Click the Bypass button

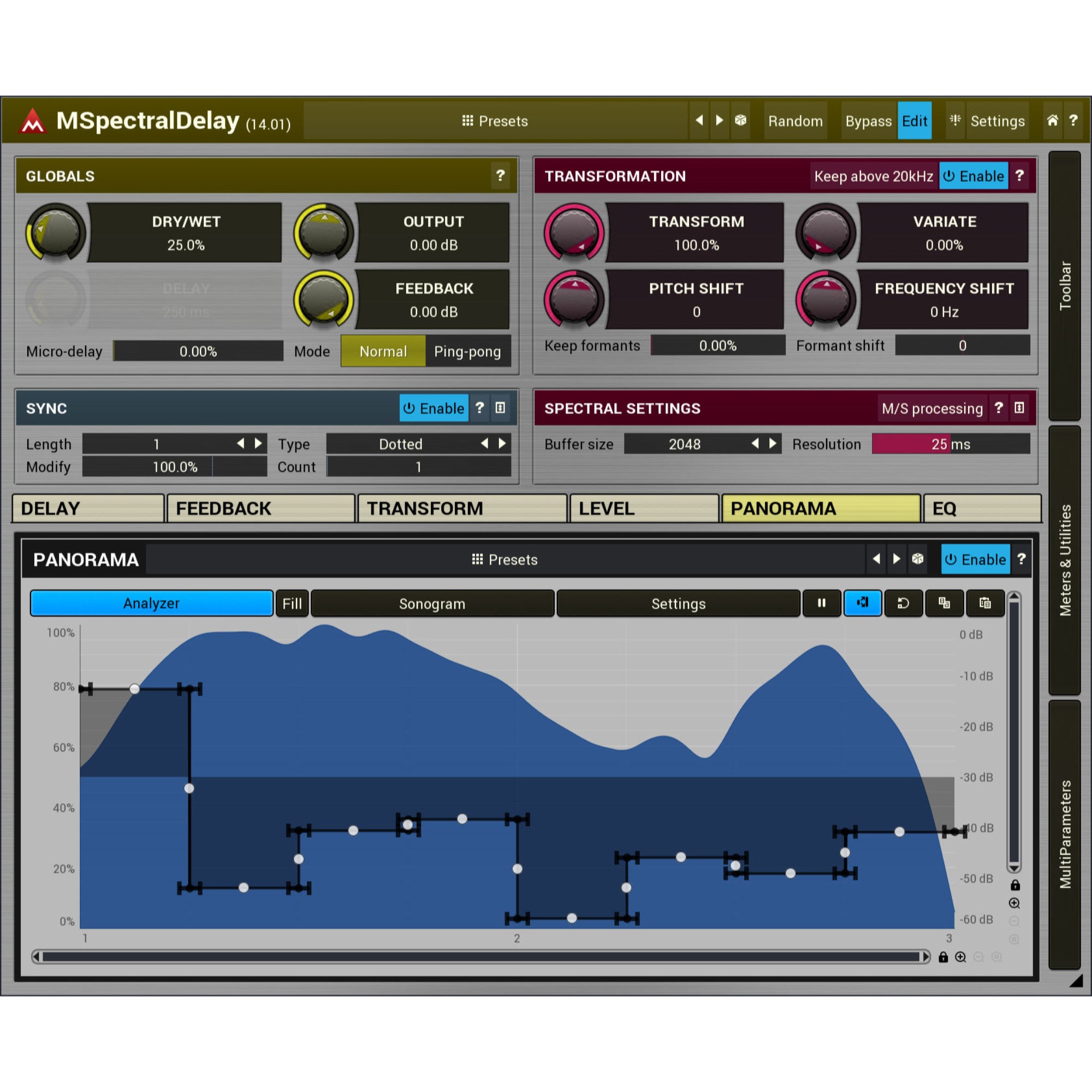(868, 121)
